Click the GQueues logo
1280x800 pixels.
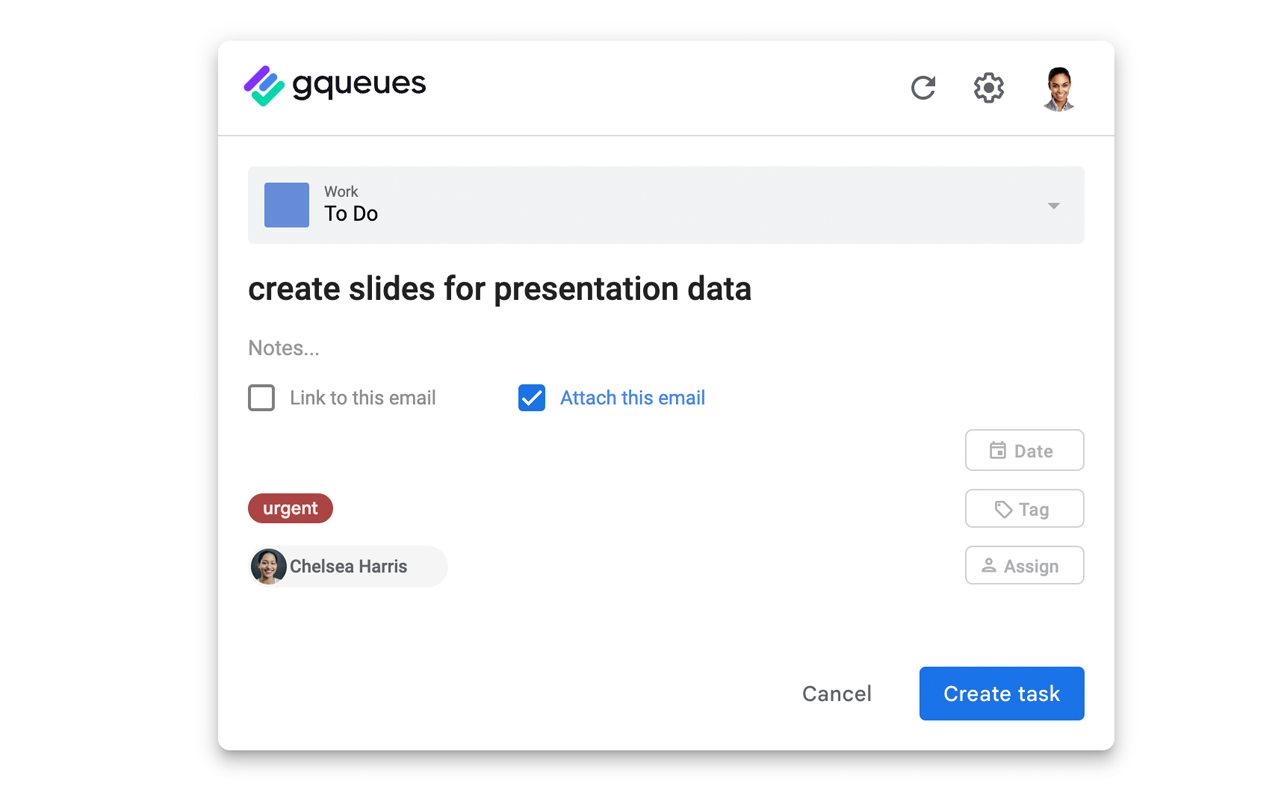click(334, 85)
